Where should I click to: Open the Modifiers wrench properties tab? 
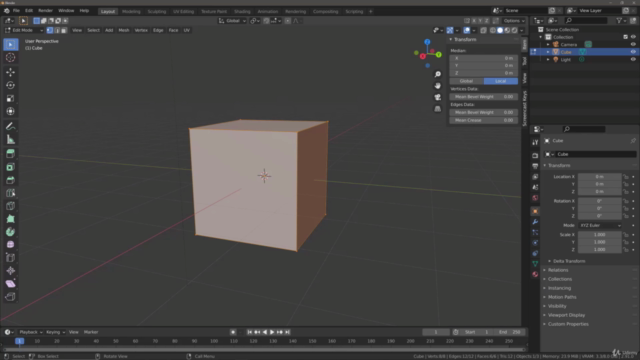[x=535, y=222]
